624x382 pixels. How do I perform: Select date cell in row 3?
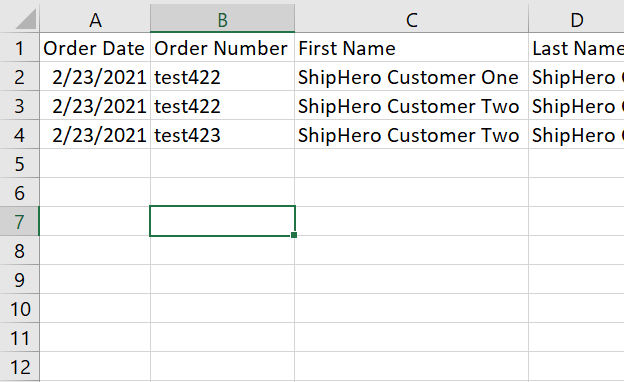tap(95, 106)
